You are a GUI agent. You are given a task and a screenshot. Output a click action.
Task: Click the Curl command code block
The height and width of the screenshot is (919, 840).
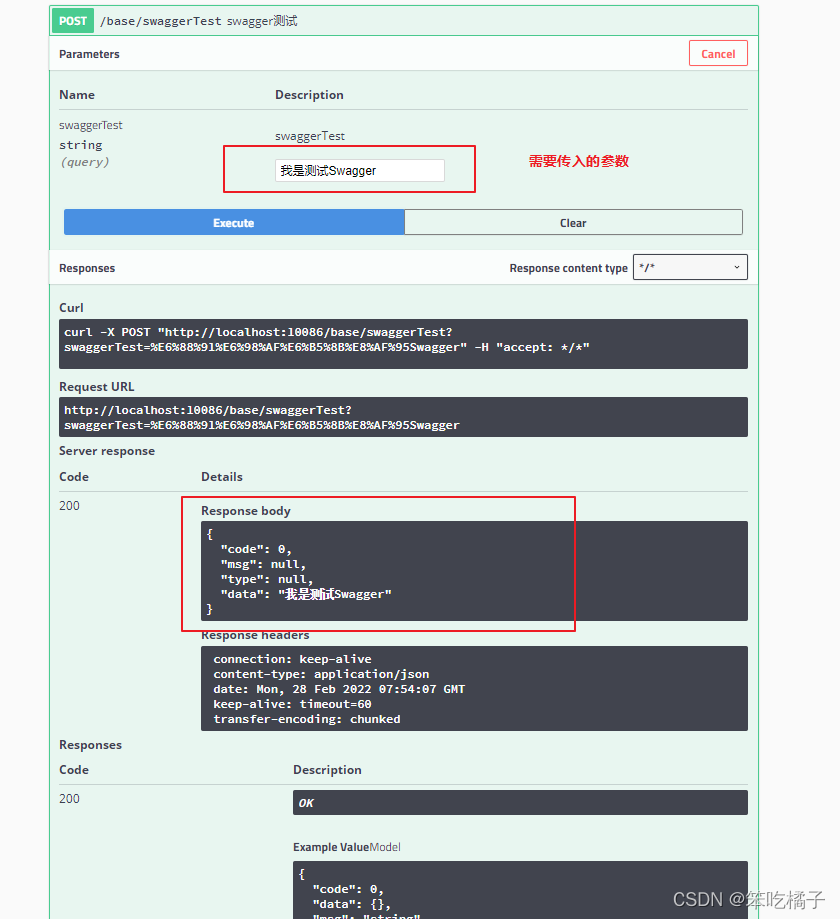click(x=403, y=343)
